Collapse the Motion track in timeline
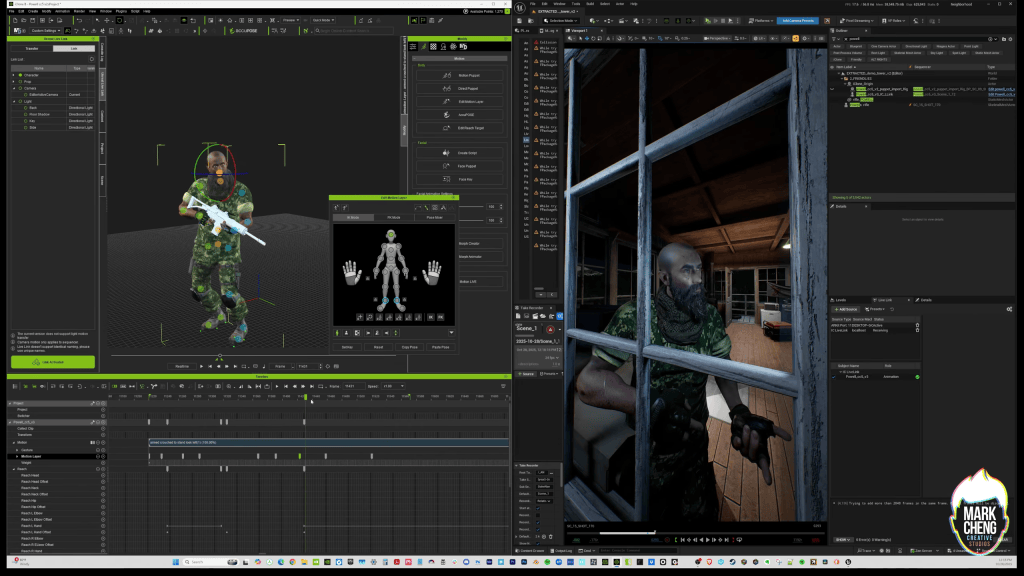This screenshot has width=1024, height=576. point(14,443)
